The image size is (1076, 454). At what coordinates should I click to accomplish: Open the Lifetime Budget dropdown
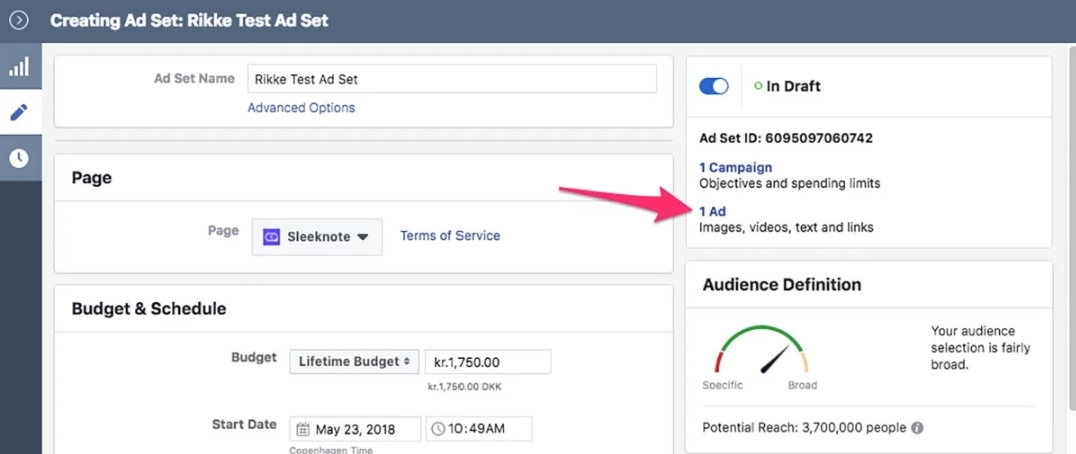point(354,361)
